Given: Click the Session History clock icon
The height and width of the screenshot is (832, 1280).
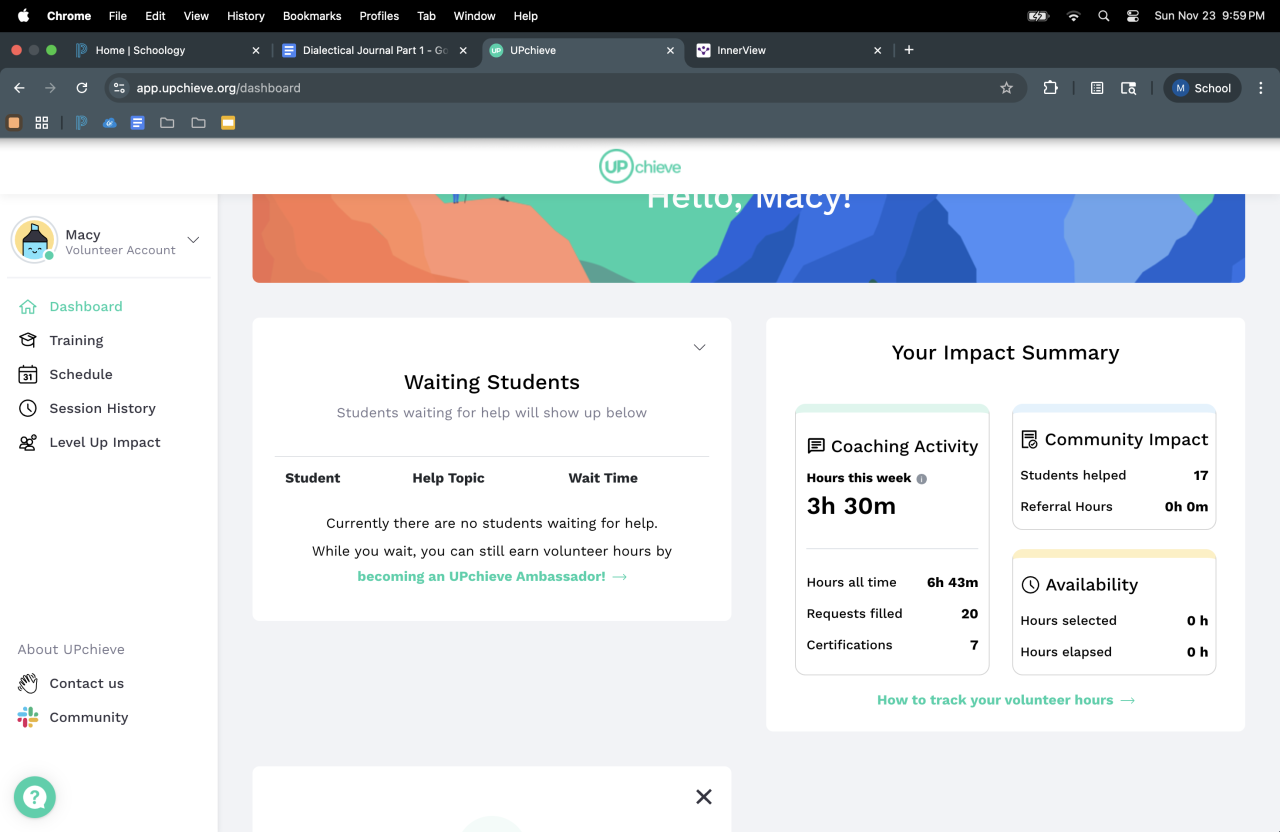Looking at the screenshot, I should point(28,409).
